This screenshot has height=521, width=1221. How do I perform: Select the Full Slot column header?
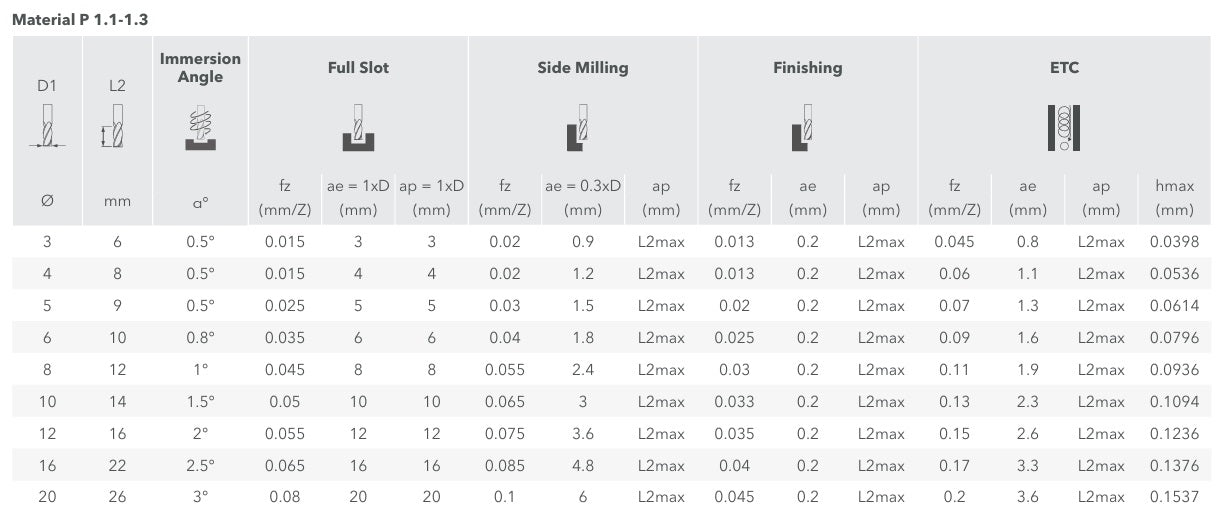point(358,68)
